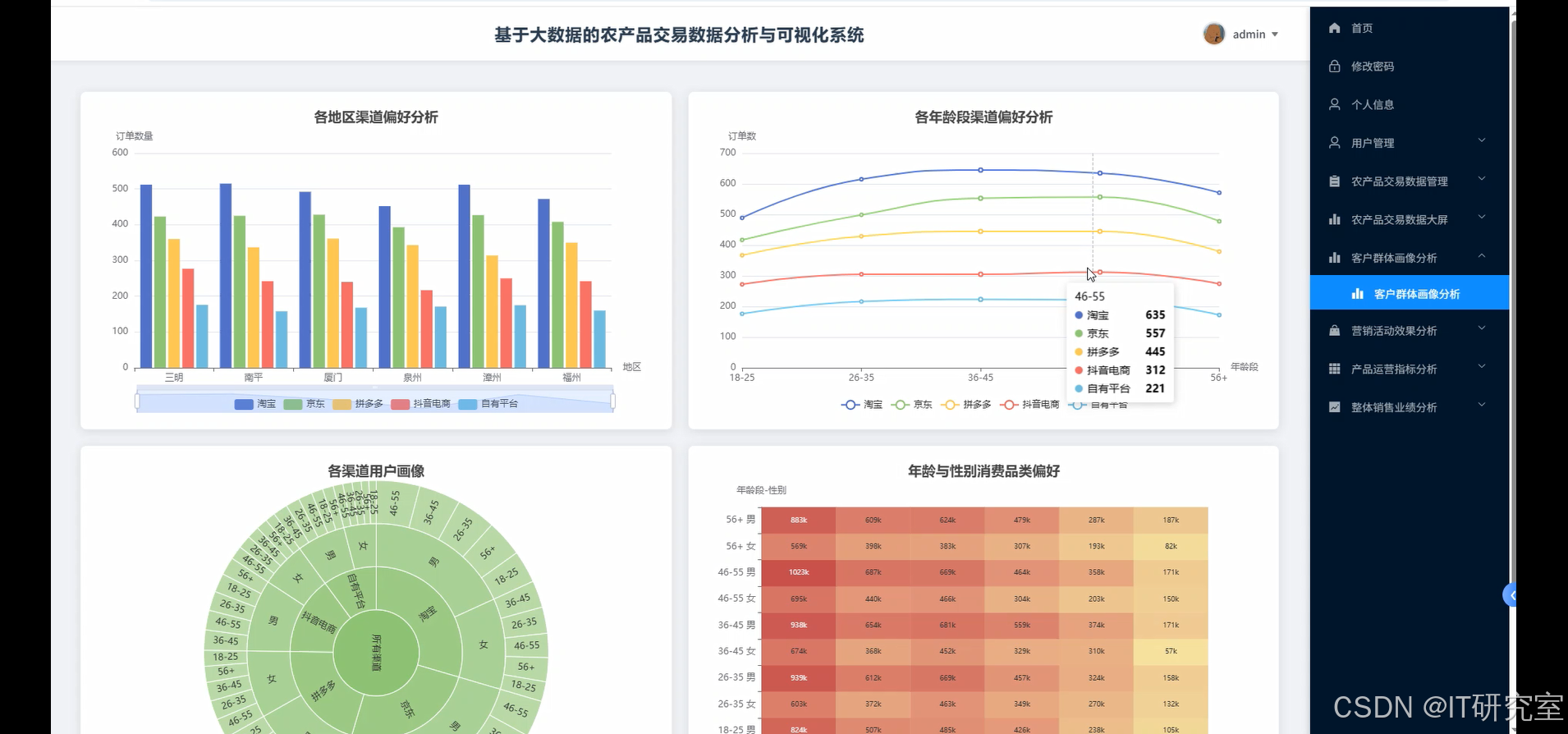Click the bag icon beside 营销活动效果分析
The width and height of the screenshot is (1568, 734).
[x=1334, y=330]
